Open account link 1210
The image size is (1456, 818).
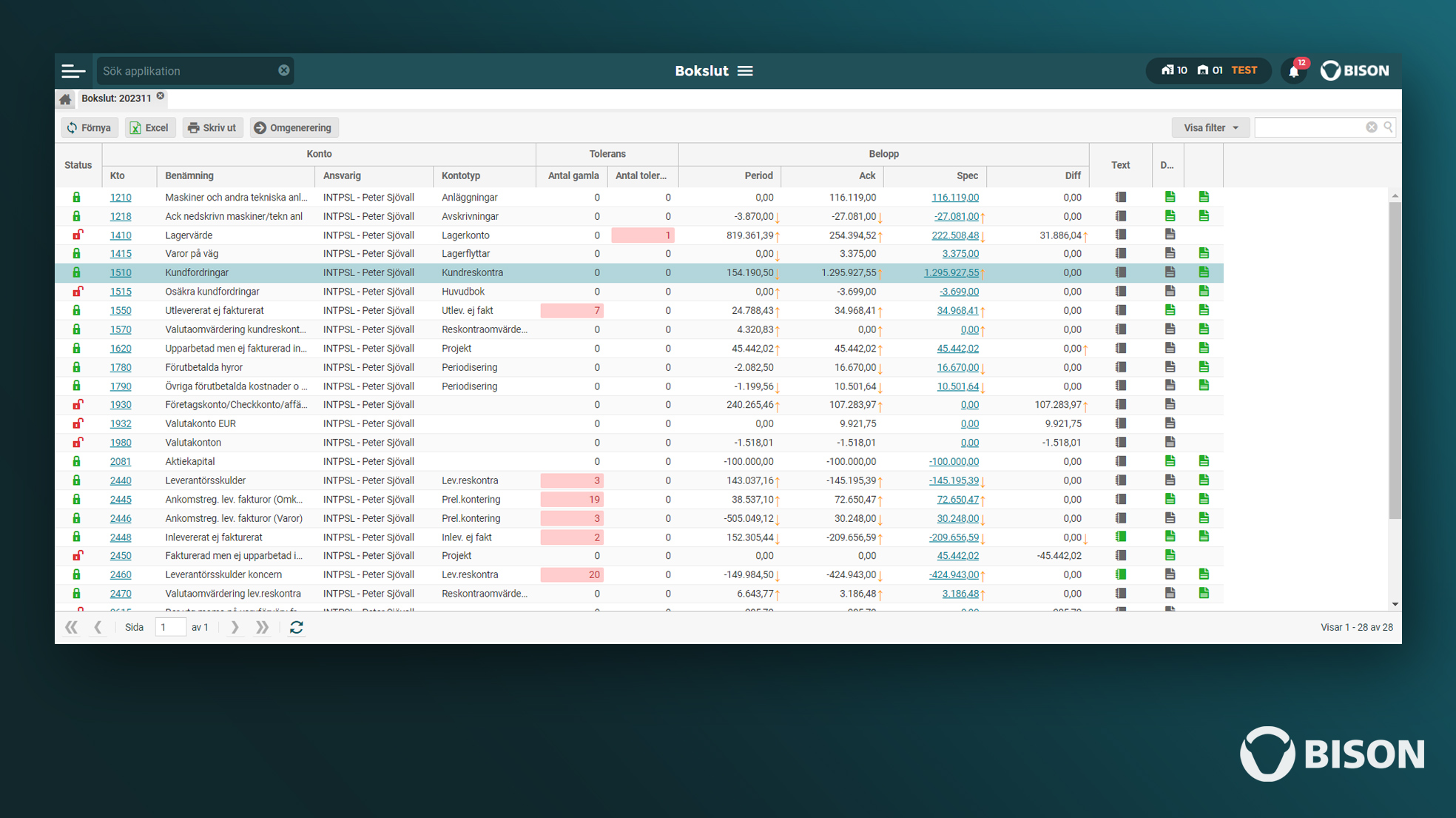pos(121,198)
